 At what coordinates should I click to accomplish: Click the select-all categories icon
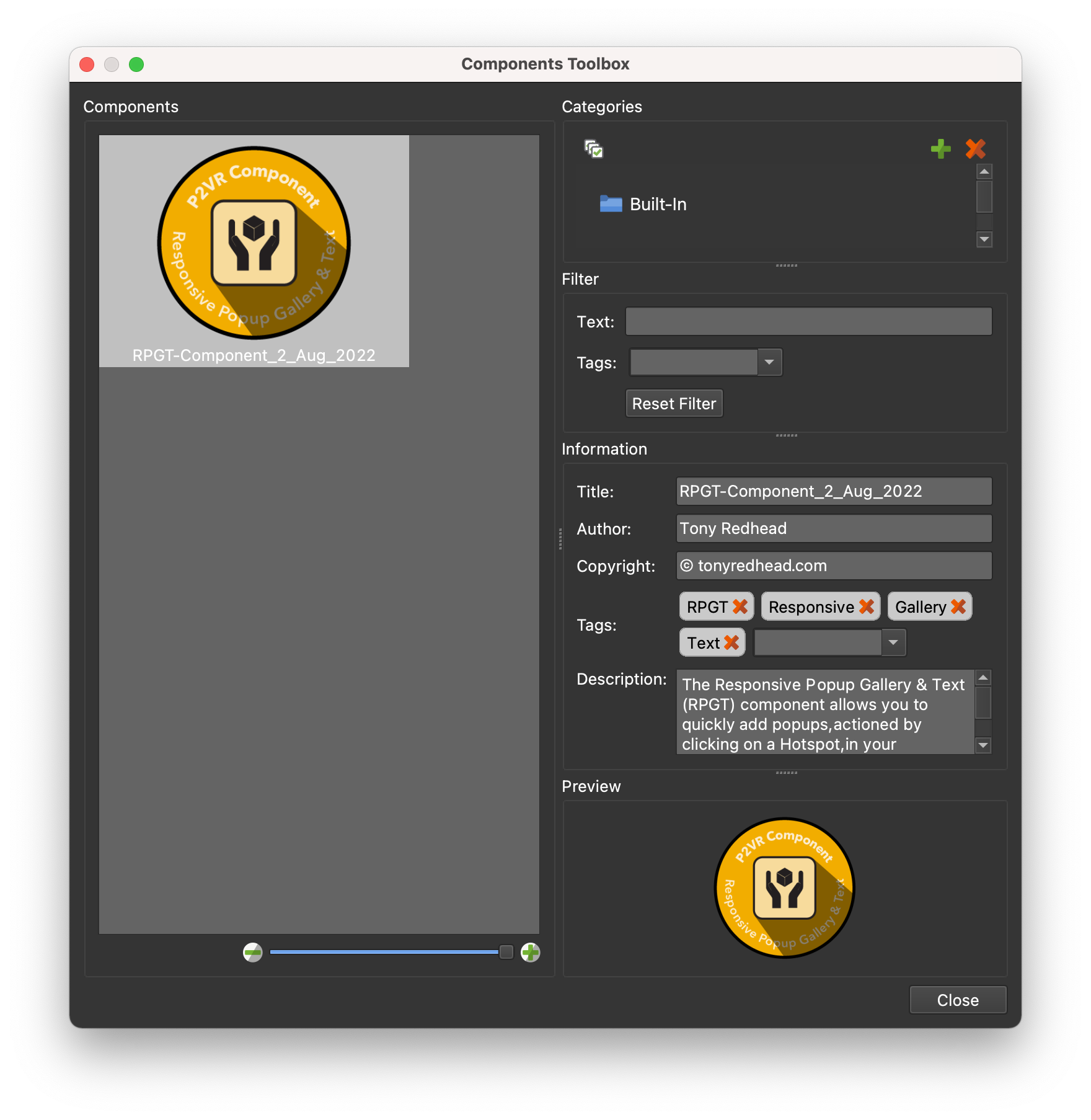click(593, 149)
